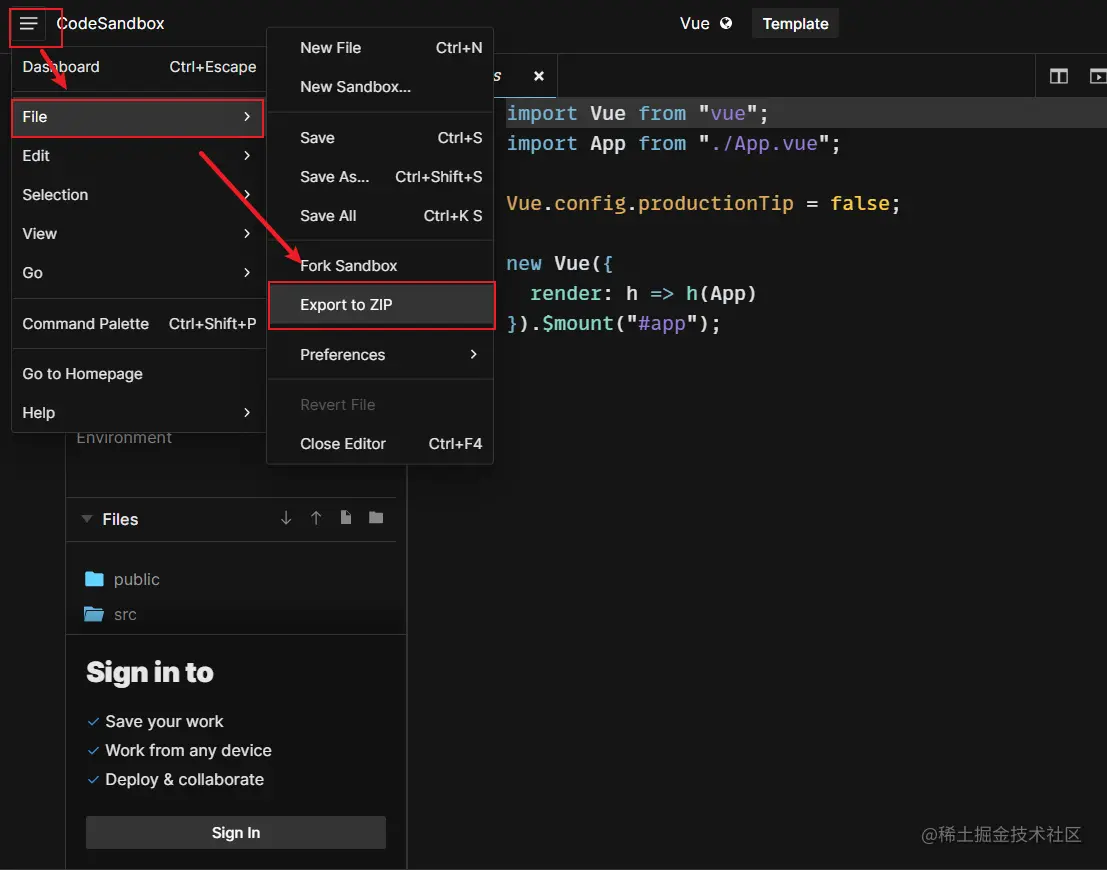Click the import App code line
The width and height of the screenshot is (1107, 870).
[673, 143]
